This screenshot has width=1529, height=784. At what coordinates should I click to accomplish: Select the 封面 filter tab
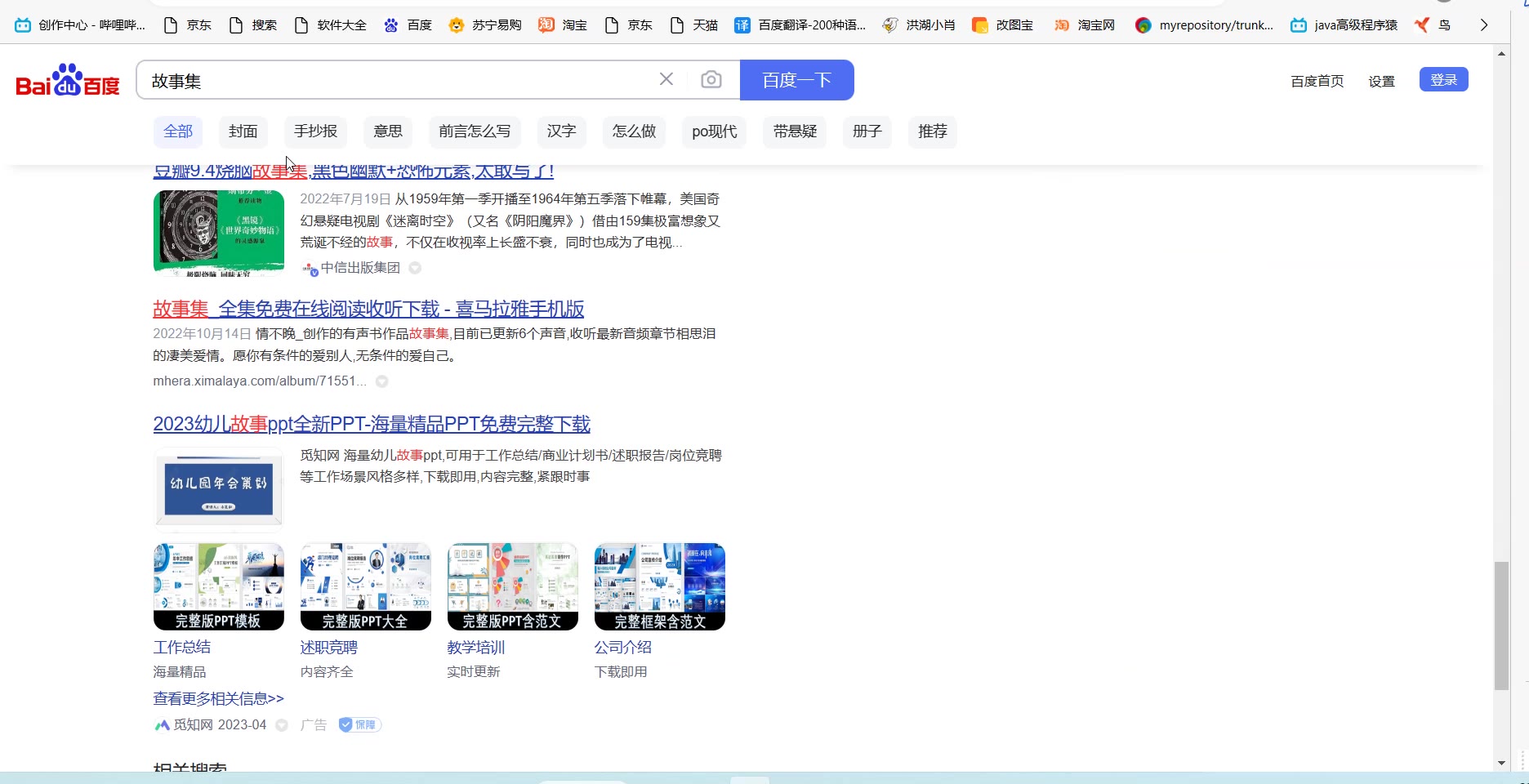[x=243, y=131]
